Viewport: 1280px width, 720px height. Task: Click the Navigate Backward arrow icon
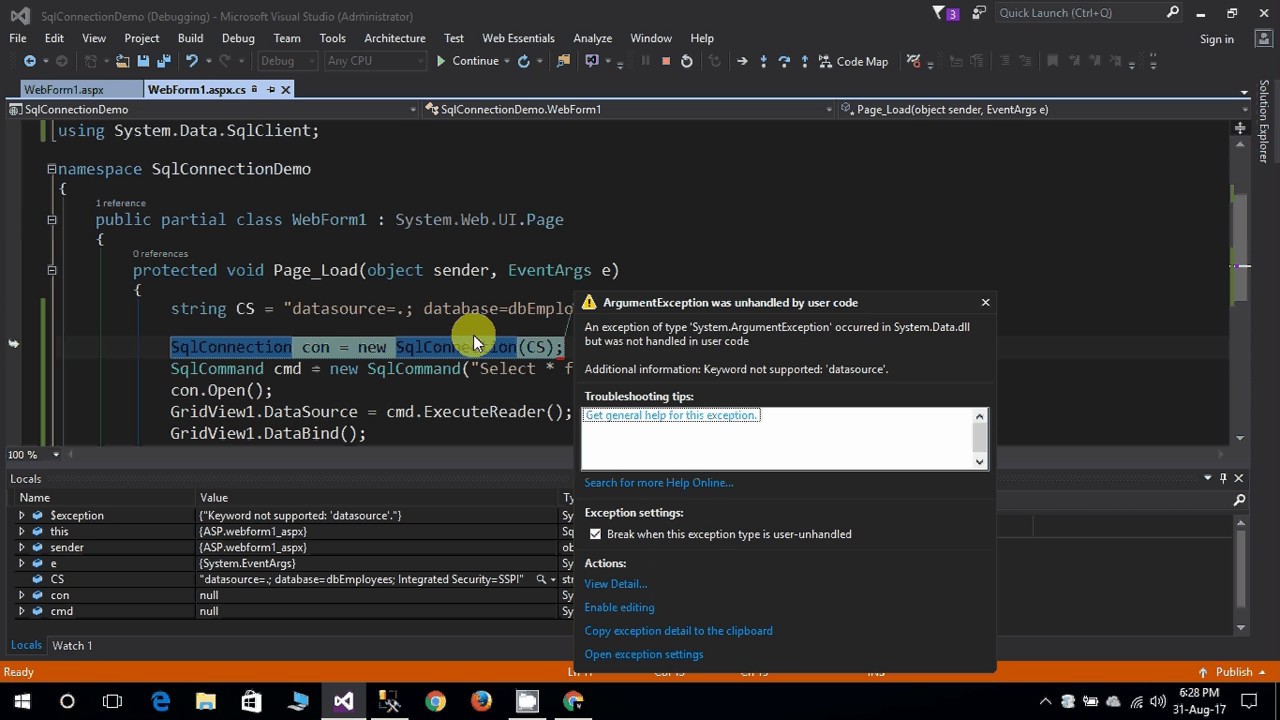(30, 61)
